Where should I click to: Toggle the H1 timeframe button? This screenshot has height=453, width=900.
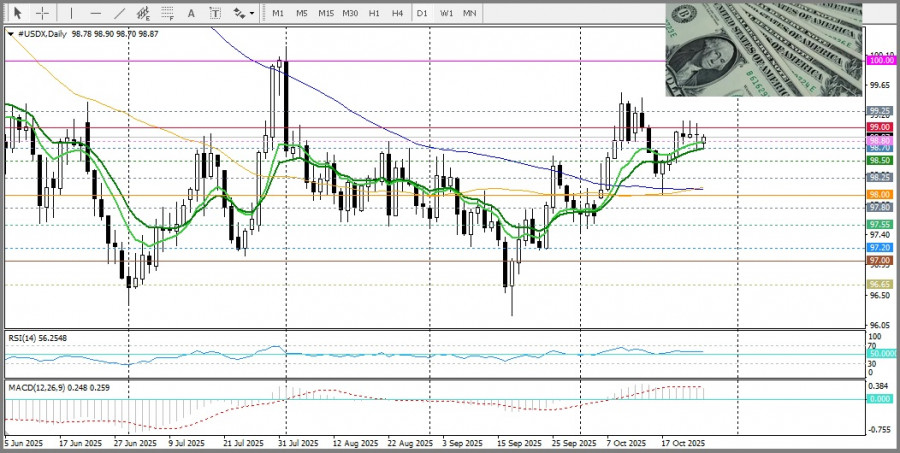click(x=373, y=13)
